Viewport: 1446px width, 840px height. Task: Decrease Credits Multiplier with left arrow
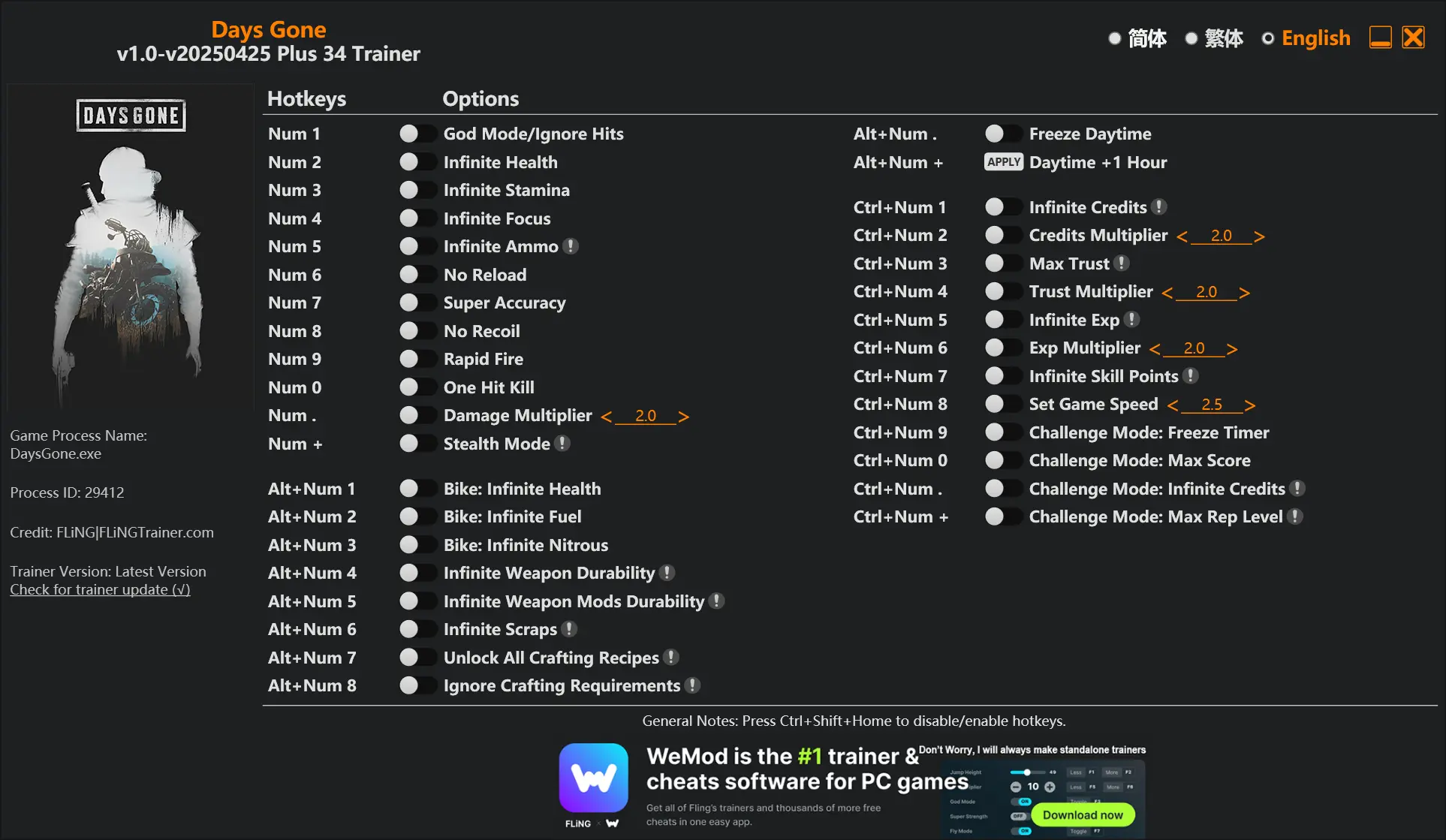coord(1182,236)
